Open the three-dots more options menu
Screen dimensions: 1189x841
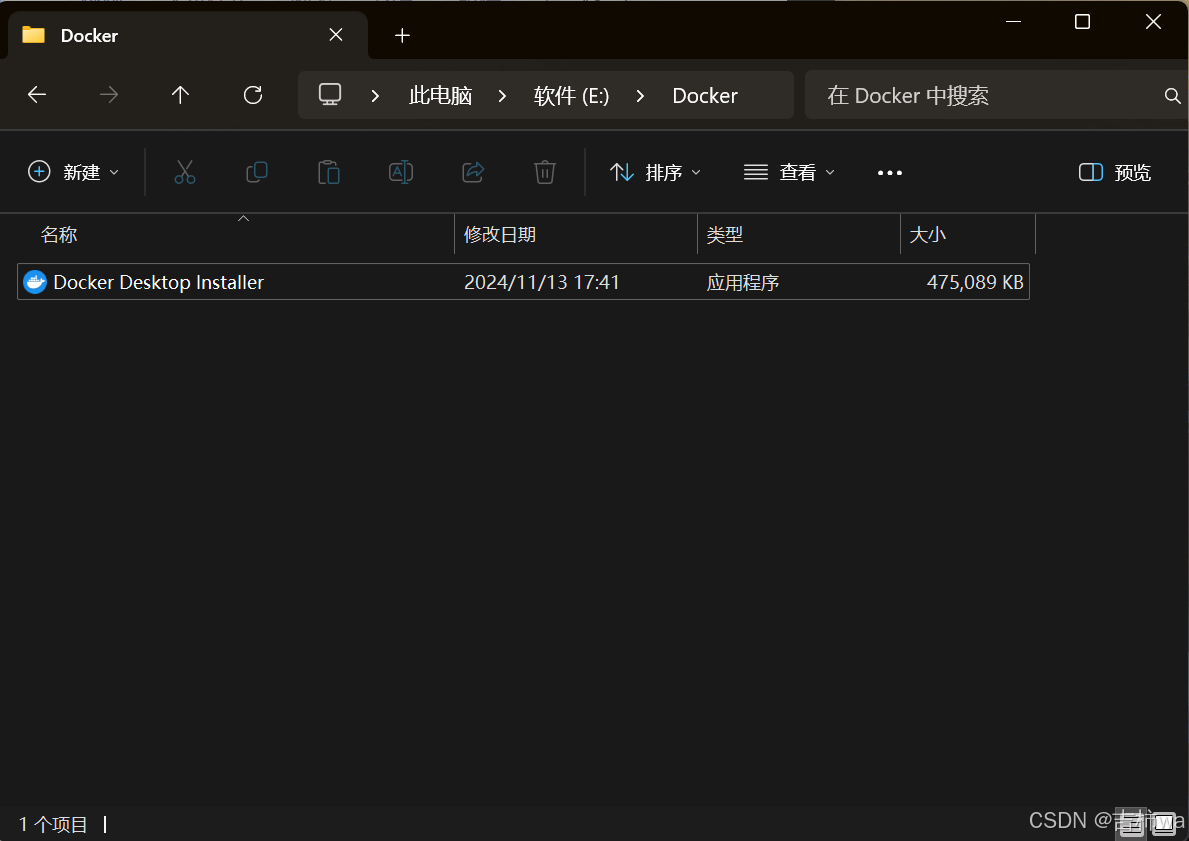tap(889, 173)
